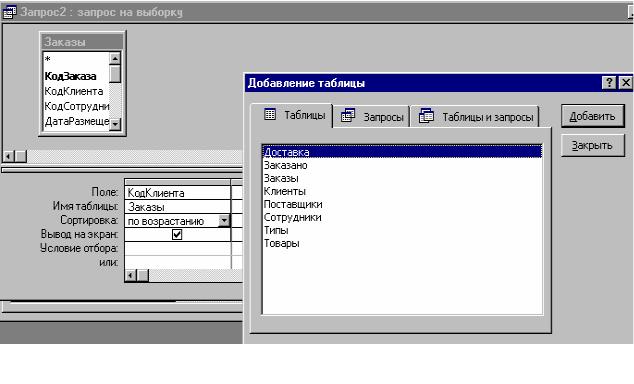Screen dimensions: 634x384
Task: Select the ДатаРазмеще field in Заказы list
Action: tap(76, 121)
